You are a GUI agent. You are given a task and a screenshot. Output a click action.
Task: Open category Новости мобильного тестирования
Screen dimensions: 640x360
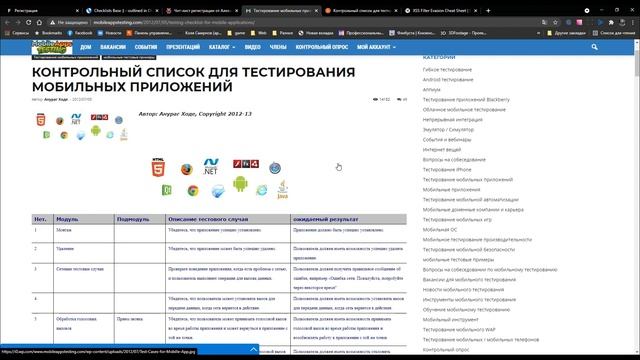pos(463,290)
